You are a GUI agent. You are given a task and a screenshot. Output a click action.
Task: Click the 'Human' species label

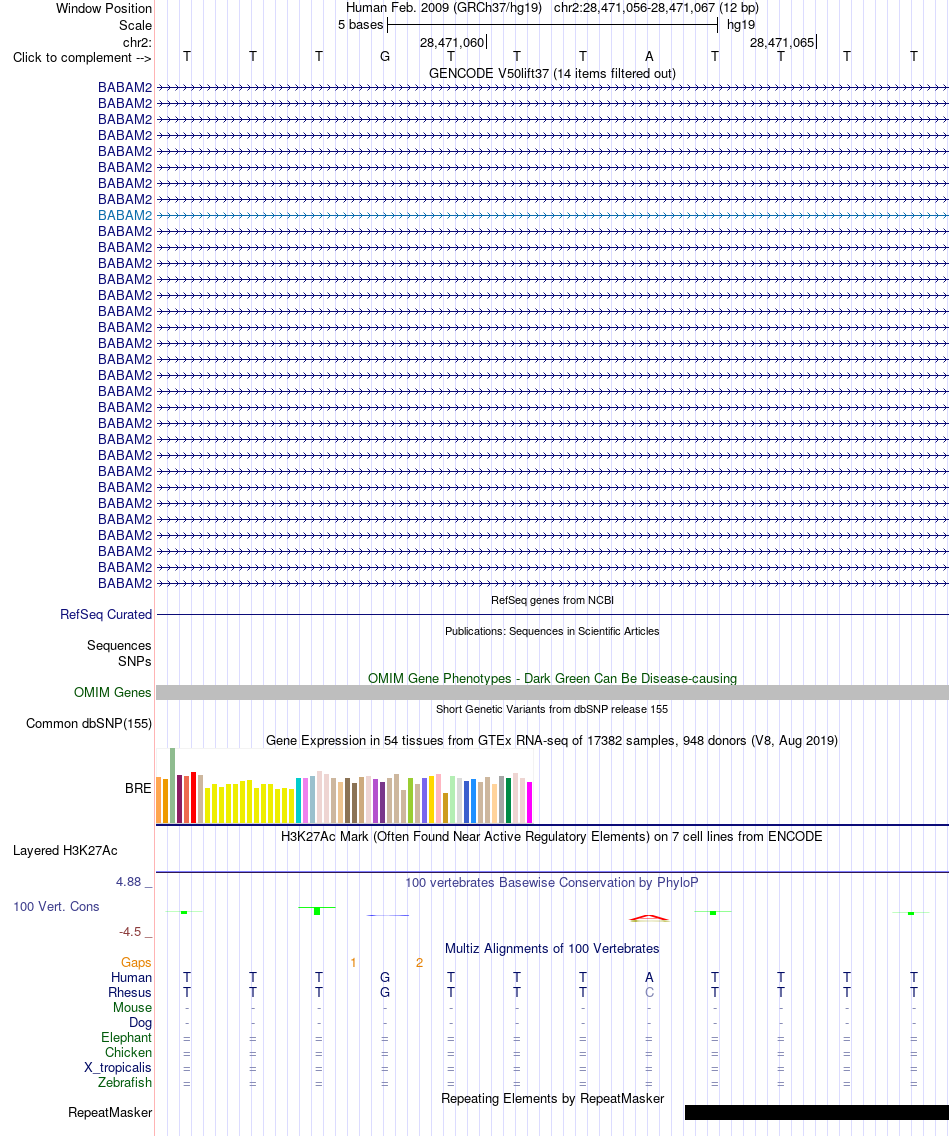pyautogui.click(x=131, y=978)
